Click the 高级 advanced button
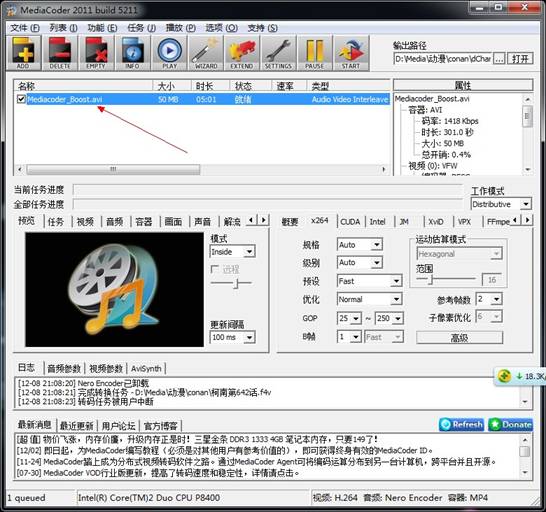 click(x=459, y=338)
